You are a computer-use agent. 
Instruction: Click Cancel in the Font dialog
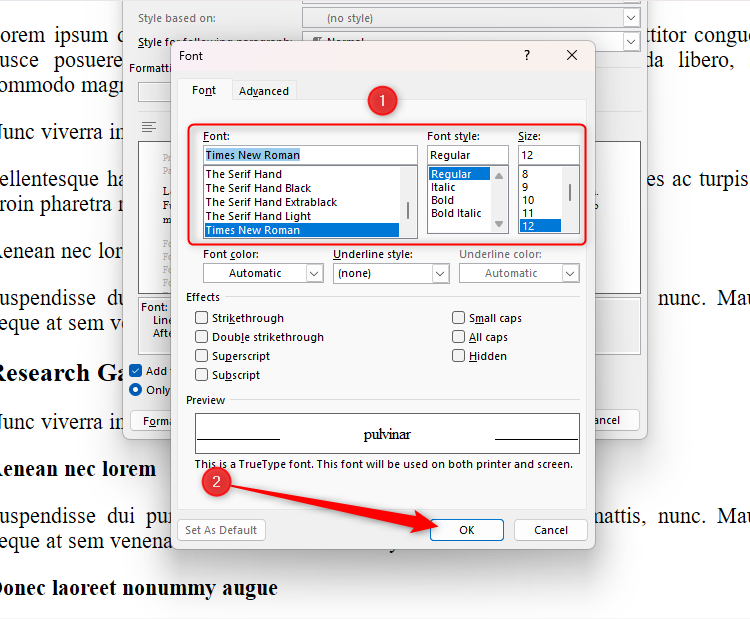click(551, 530)
